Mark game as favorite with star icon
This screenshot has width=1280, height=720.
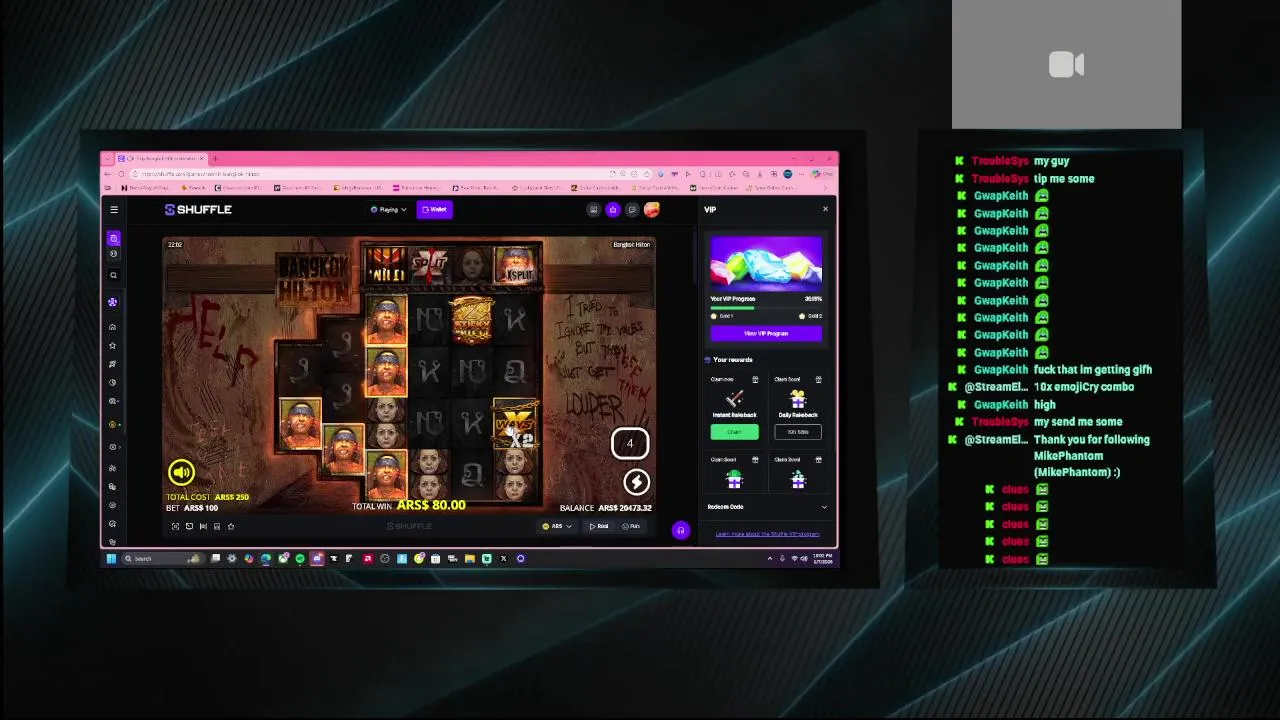click(x=231, y=526)
